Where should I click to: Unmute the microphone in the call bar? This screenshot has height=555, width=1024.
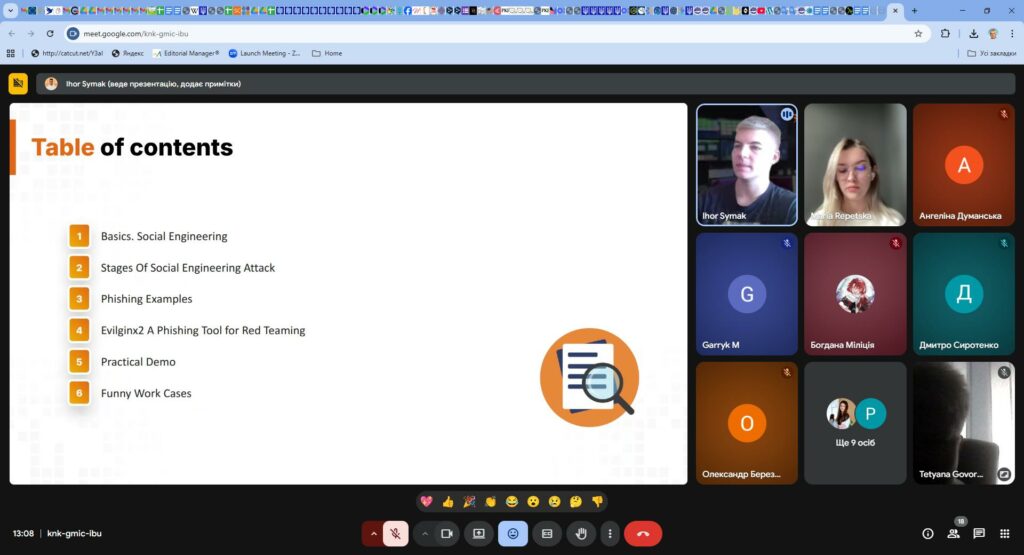pos(396,534)
